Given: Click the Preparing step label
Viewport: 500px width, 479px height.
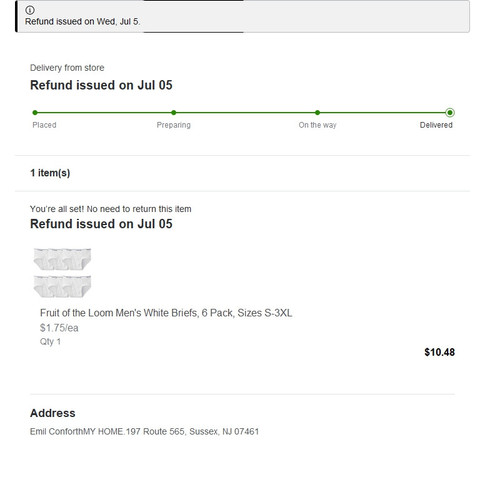Looking at the screenshot, I should tap(174, 125).
